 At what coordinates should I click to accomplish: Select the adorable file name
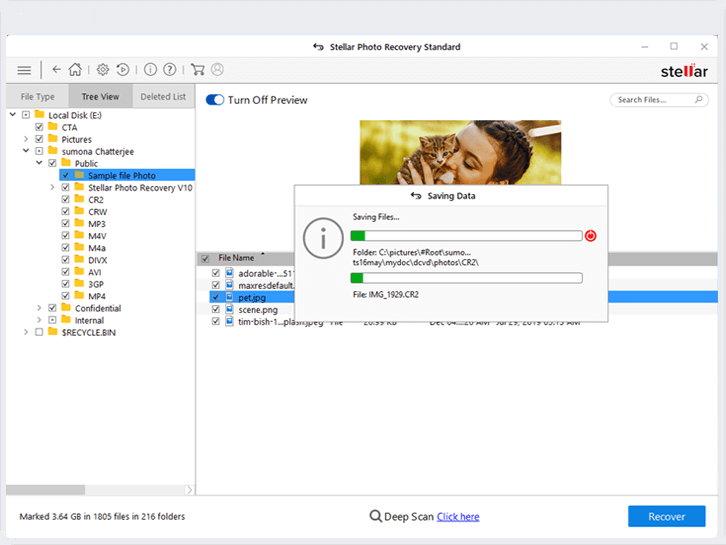[266, 273]
